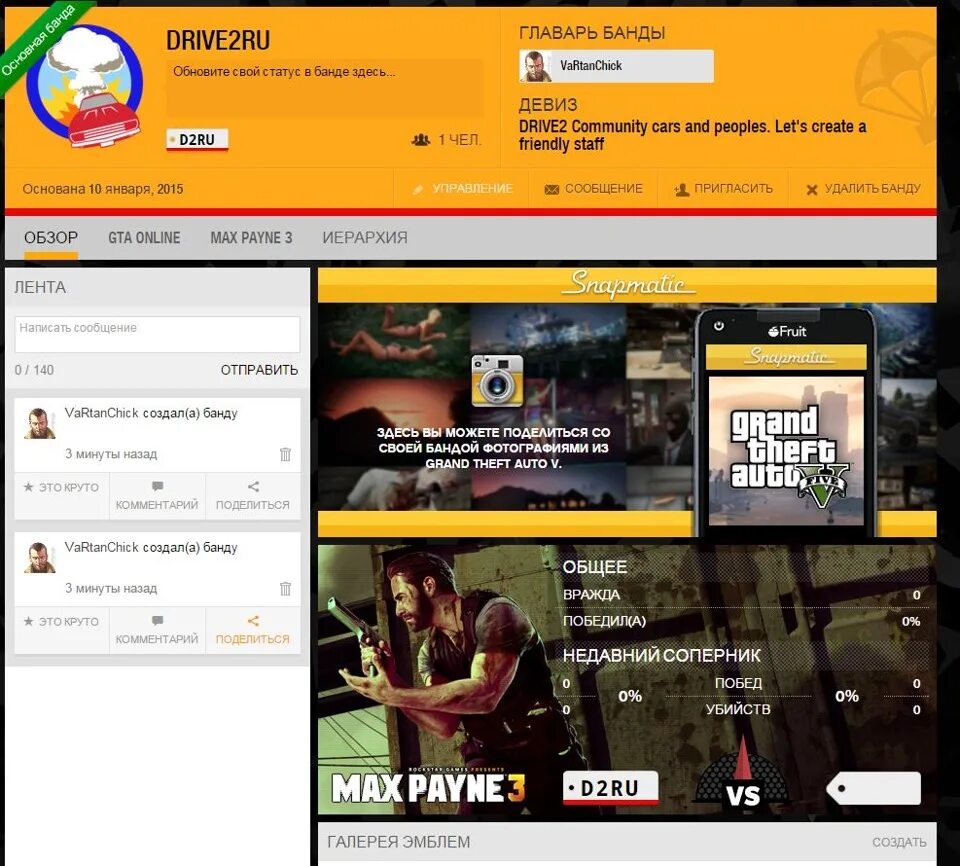Click the УПРАВЛЕНИЕ management button
This screenshot has height=866, width=960.
tap(462, 189)
